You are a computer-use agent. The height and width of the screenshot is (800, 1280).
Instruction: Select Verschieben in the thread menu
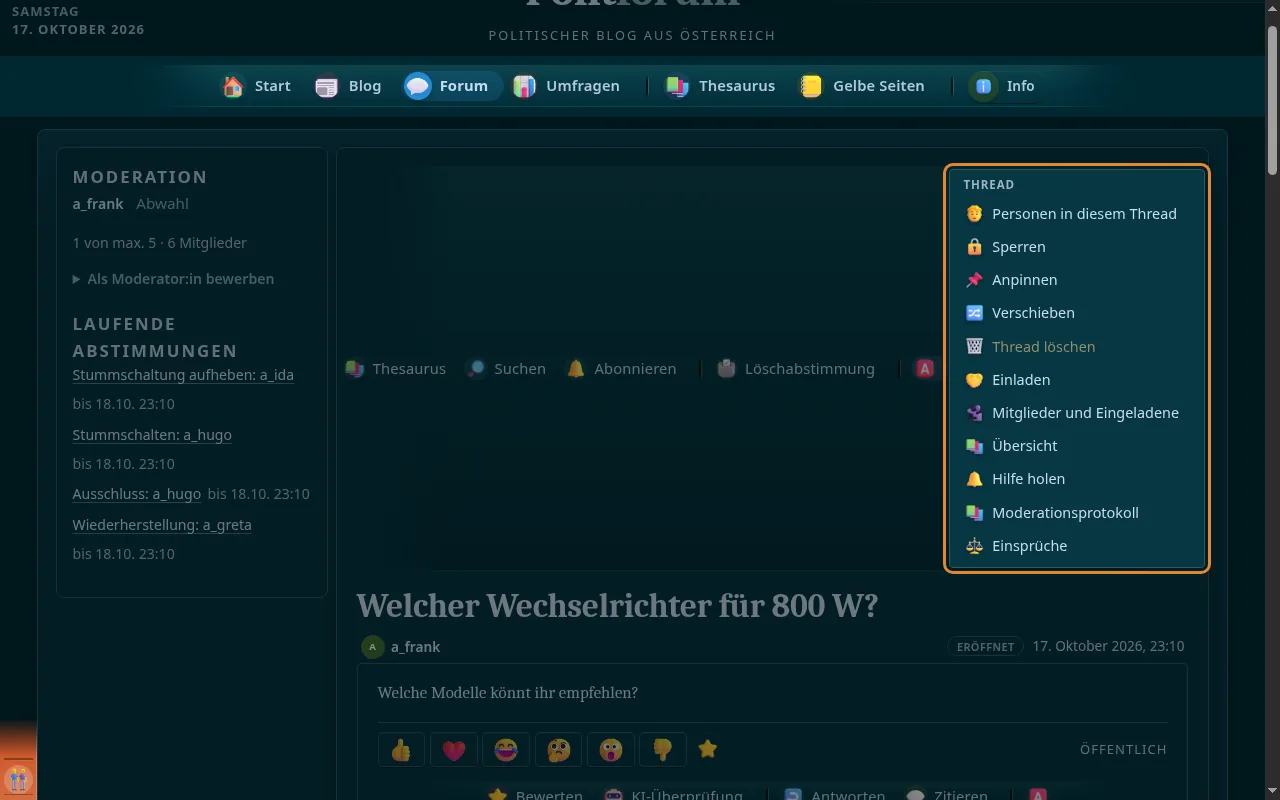[1077, 313]
